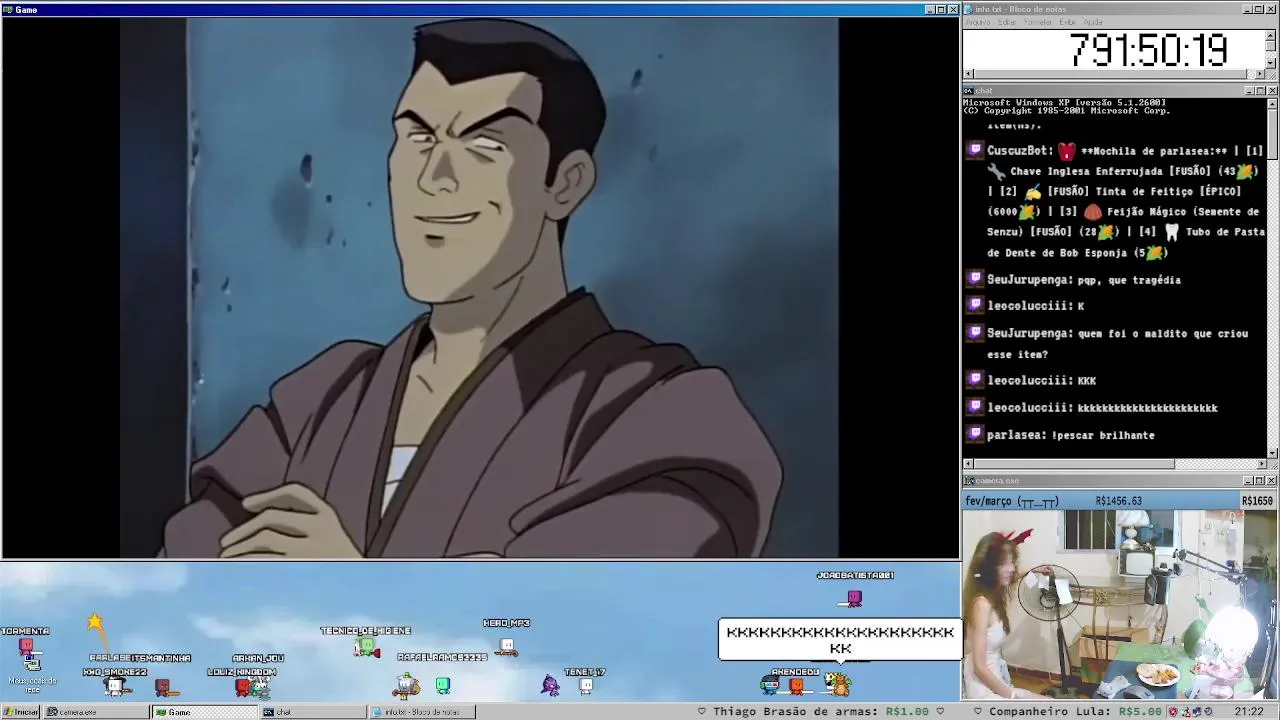Click the command prompt icon in chat title bar
Image resolution: width=1280 pixels, height=720 pixels.
click(969, 91)
